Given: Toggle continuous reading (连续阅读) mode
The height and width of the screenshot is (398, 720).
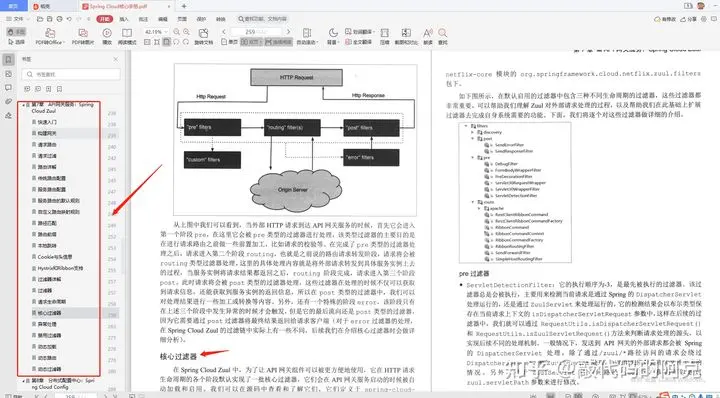Looking at the screenshot, I should pyautogui.click(x=279, y=42).
